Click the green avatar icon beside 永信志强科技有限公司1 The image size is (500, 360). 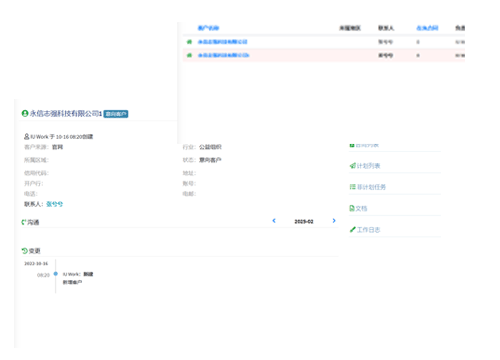click(x=25, y=113)
